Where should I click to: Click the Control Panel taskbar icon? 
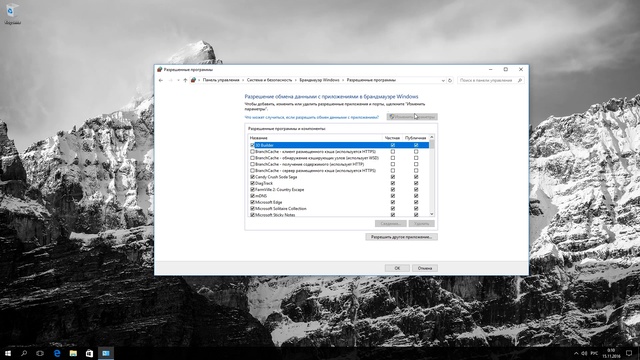click(x=106, y=353)
